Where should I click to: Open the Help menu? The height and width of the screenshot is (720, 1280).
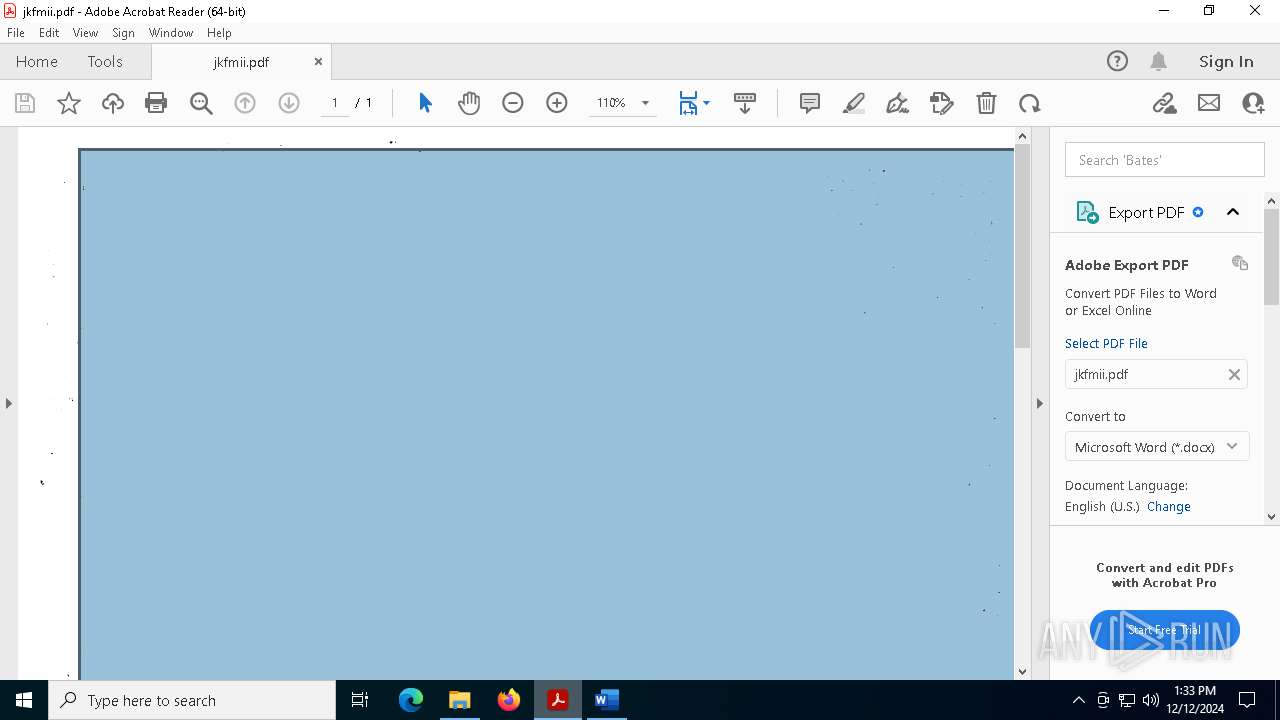pos(219,33)
